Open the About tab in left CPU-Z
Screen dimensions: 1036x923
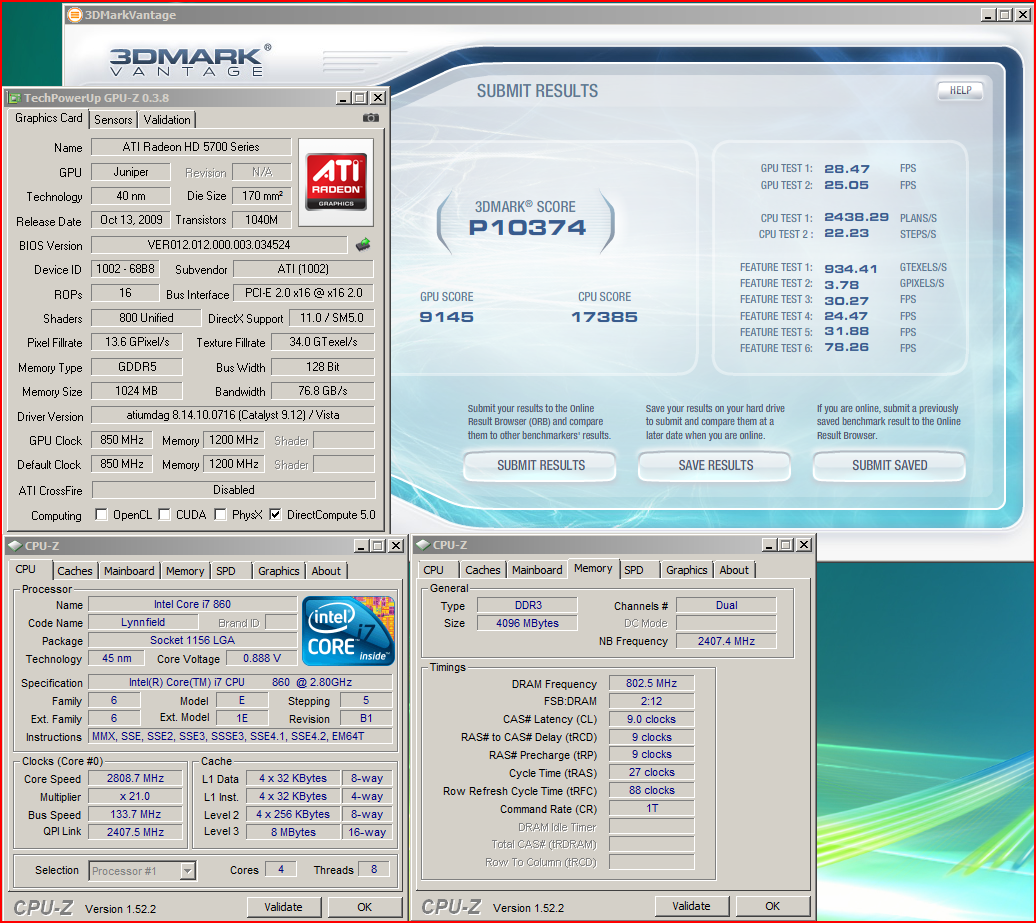[326, 571]
